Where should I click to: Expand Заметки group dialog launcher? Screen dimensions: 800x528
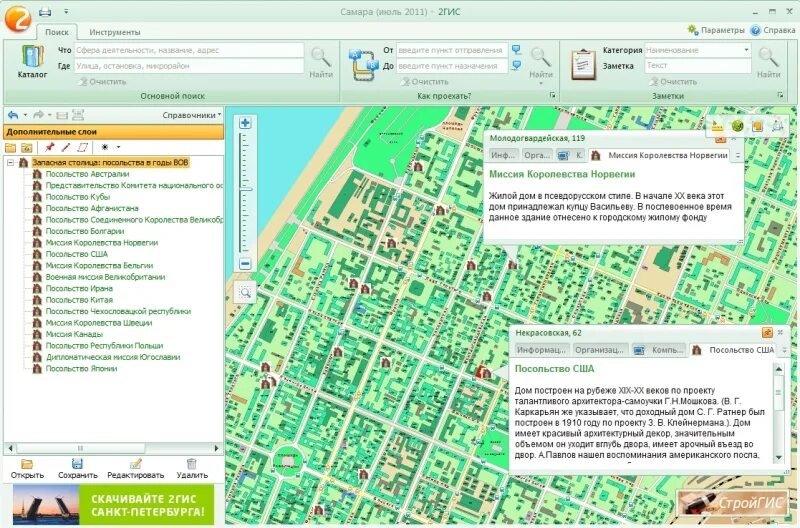(x=780, y=95)
